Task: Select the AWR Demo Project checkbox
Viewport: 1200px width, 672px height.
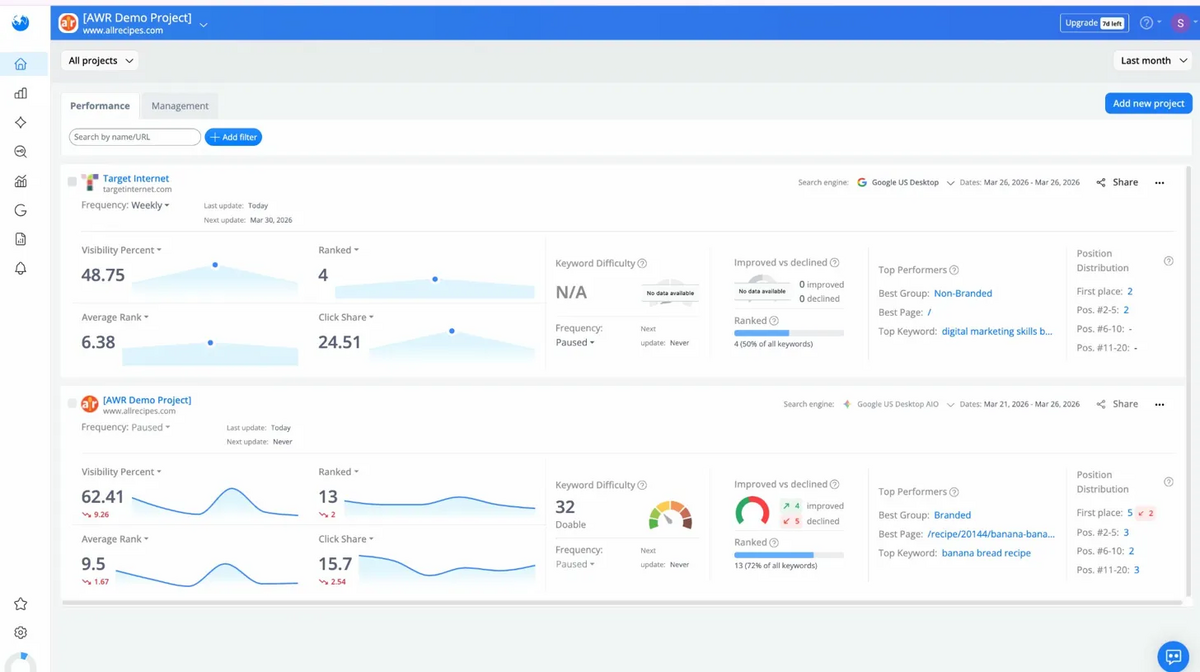Action: pos(72,404)
